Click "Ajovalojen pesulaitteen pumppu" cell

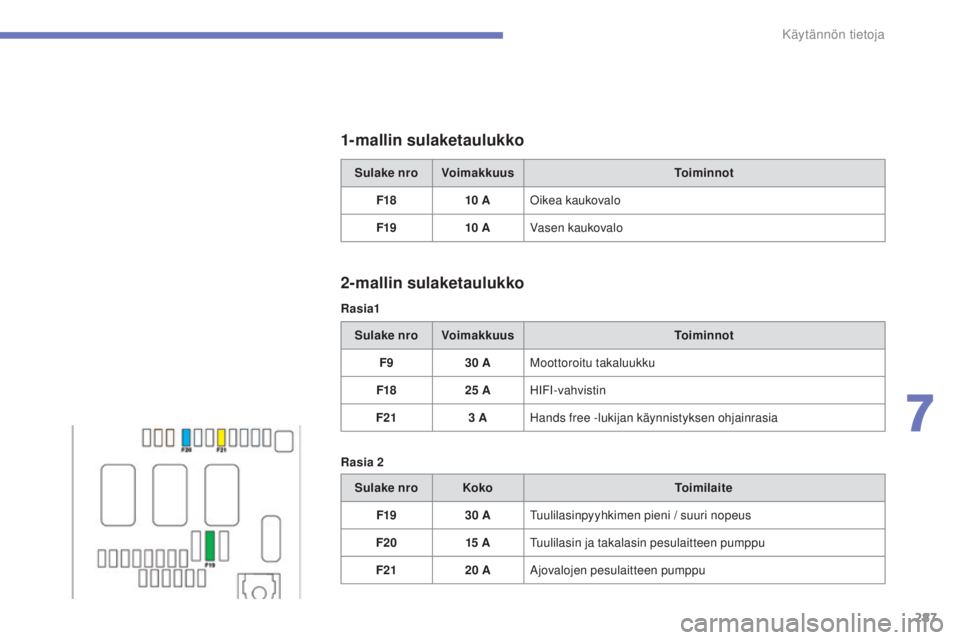pos(704,570)
